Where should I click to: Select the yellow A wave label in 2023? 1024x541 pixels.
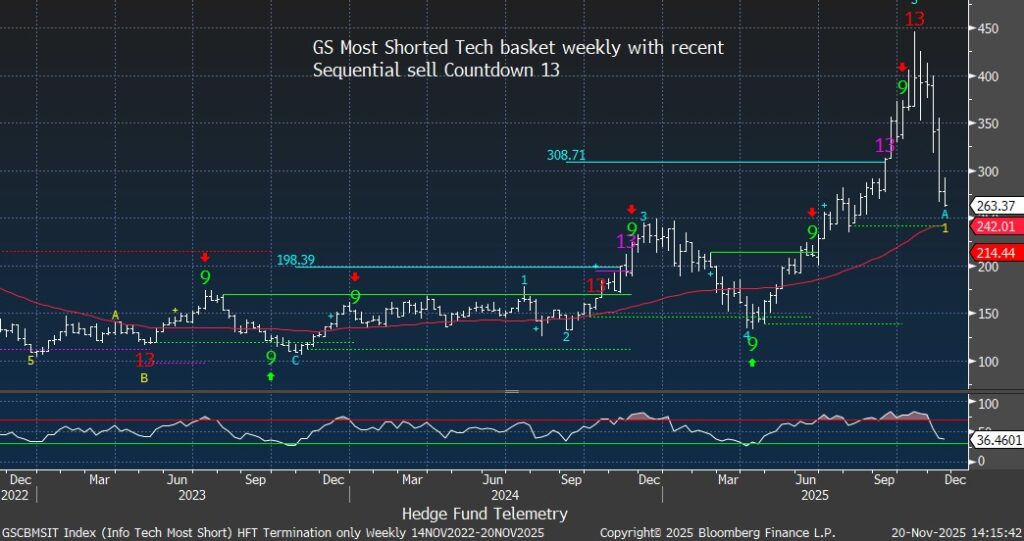point(115,316)
